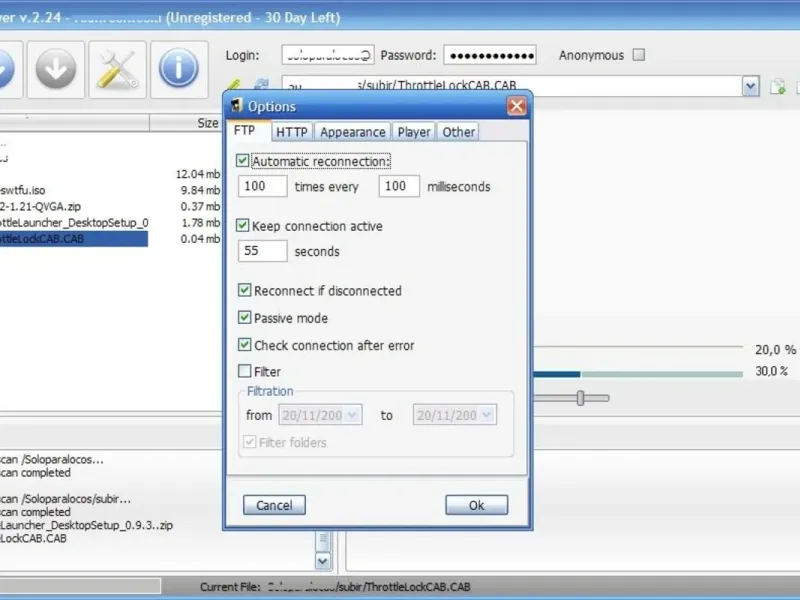Uncheck Automatic reconnection checkbox

243,161
